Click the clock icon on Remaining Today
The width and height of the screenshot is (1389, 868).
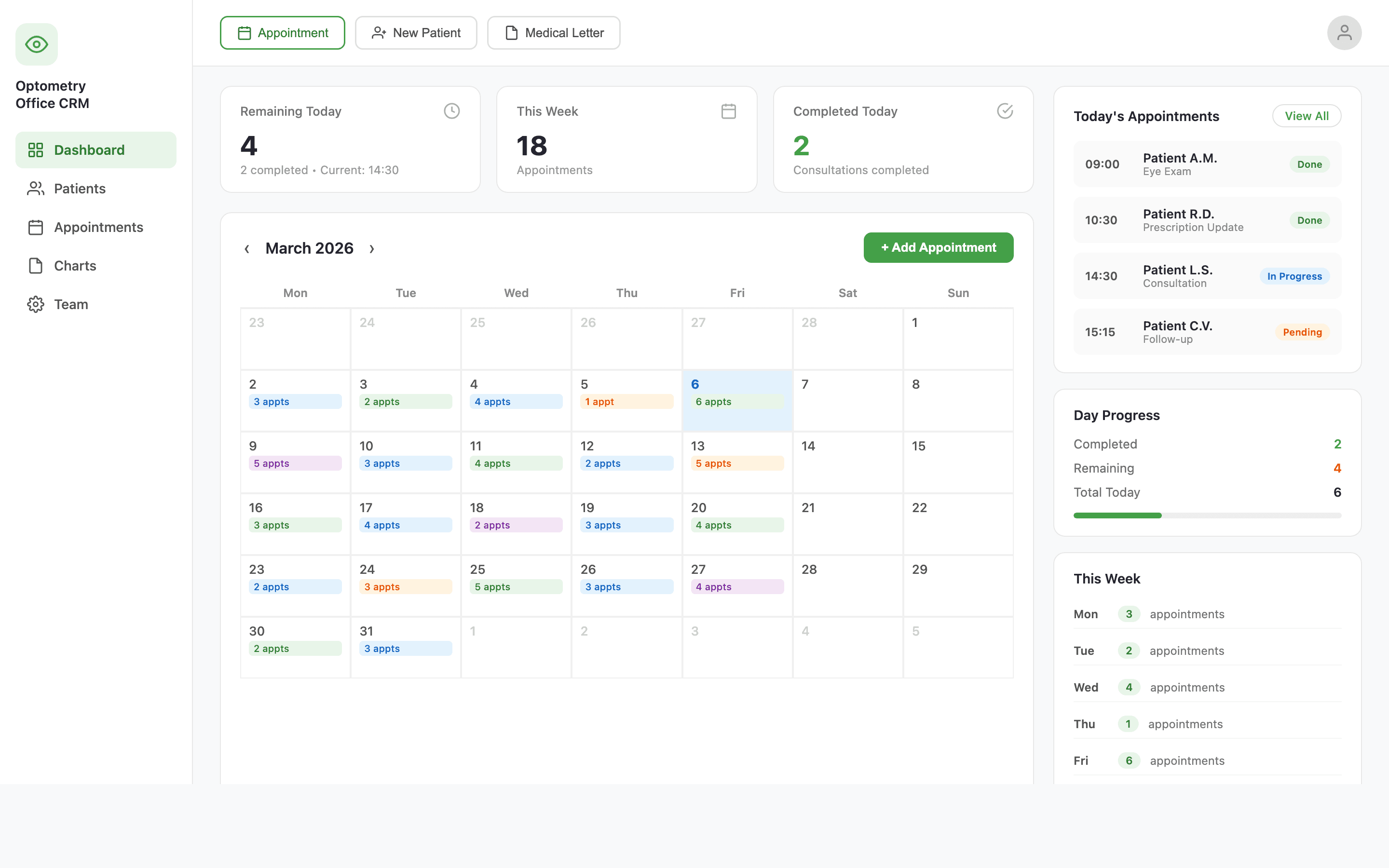pyautogui.click(x=452, y=111)
